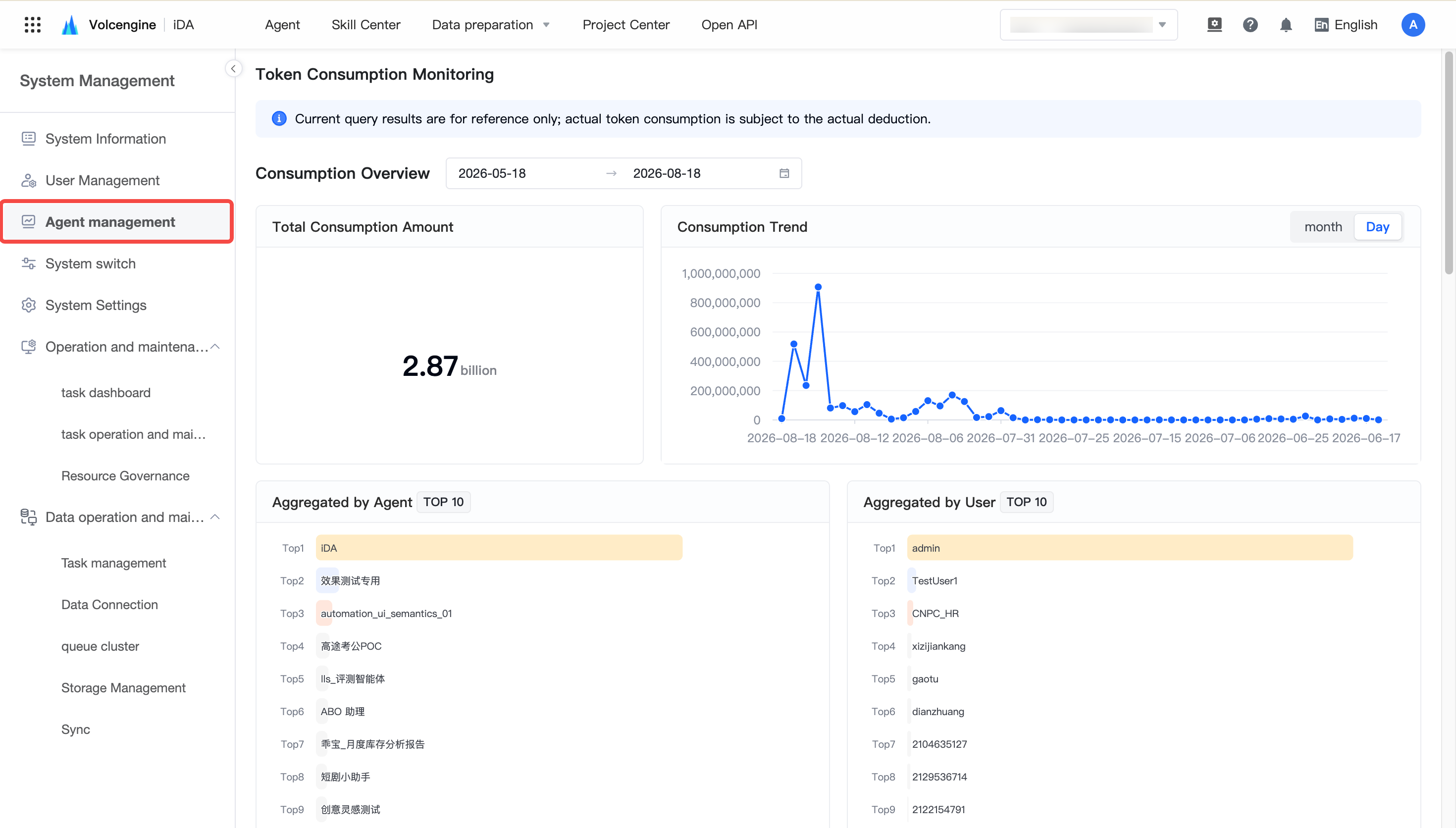Click the User Management sidebar icon
The width and height of the screenshot is (1456, 828).
click(x=28, y=180)
